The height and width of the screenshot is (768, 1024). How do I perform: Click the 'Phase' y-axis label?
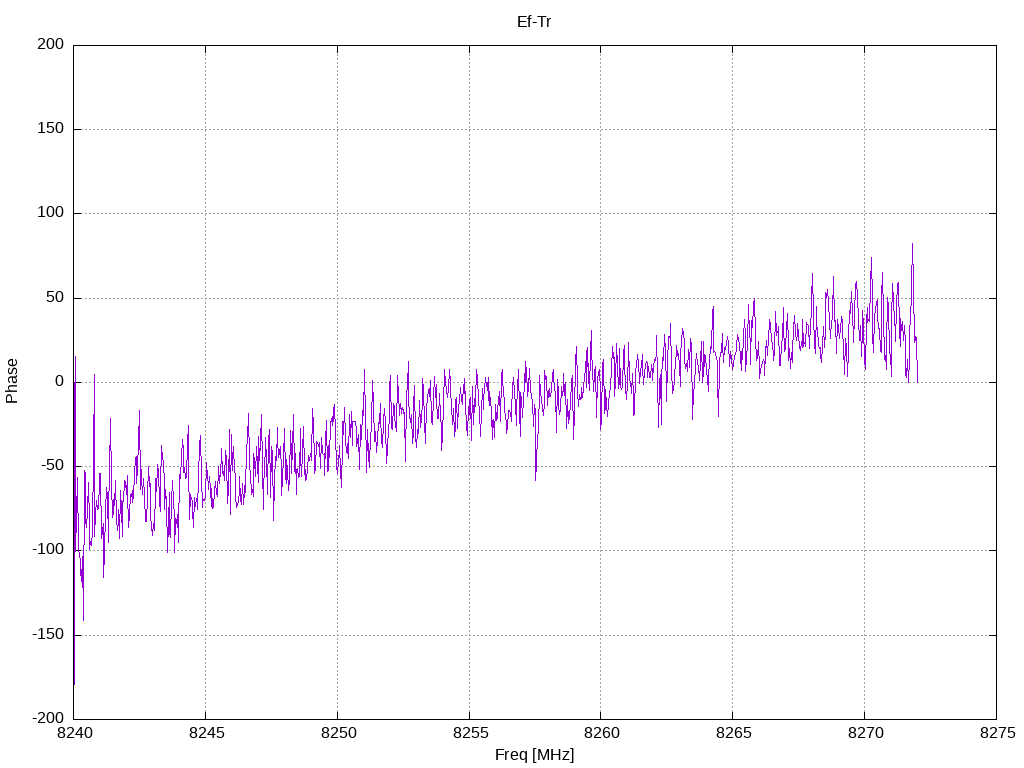click(12, 381)
